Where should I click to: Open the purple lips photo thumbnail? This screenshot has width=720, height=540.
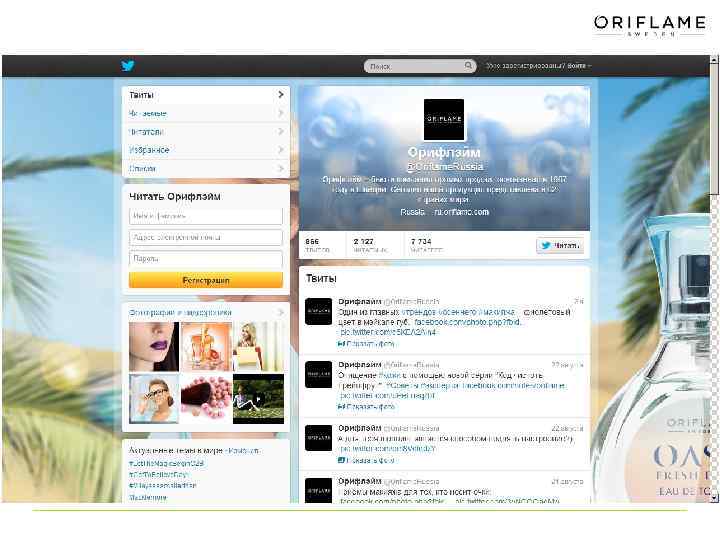pyautogui.click(x=154, y=347)
